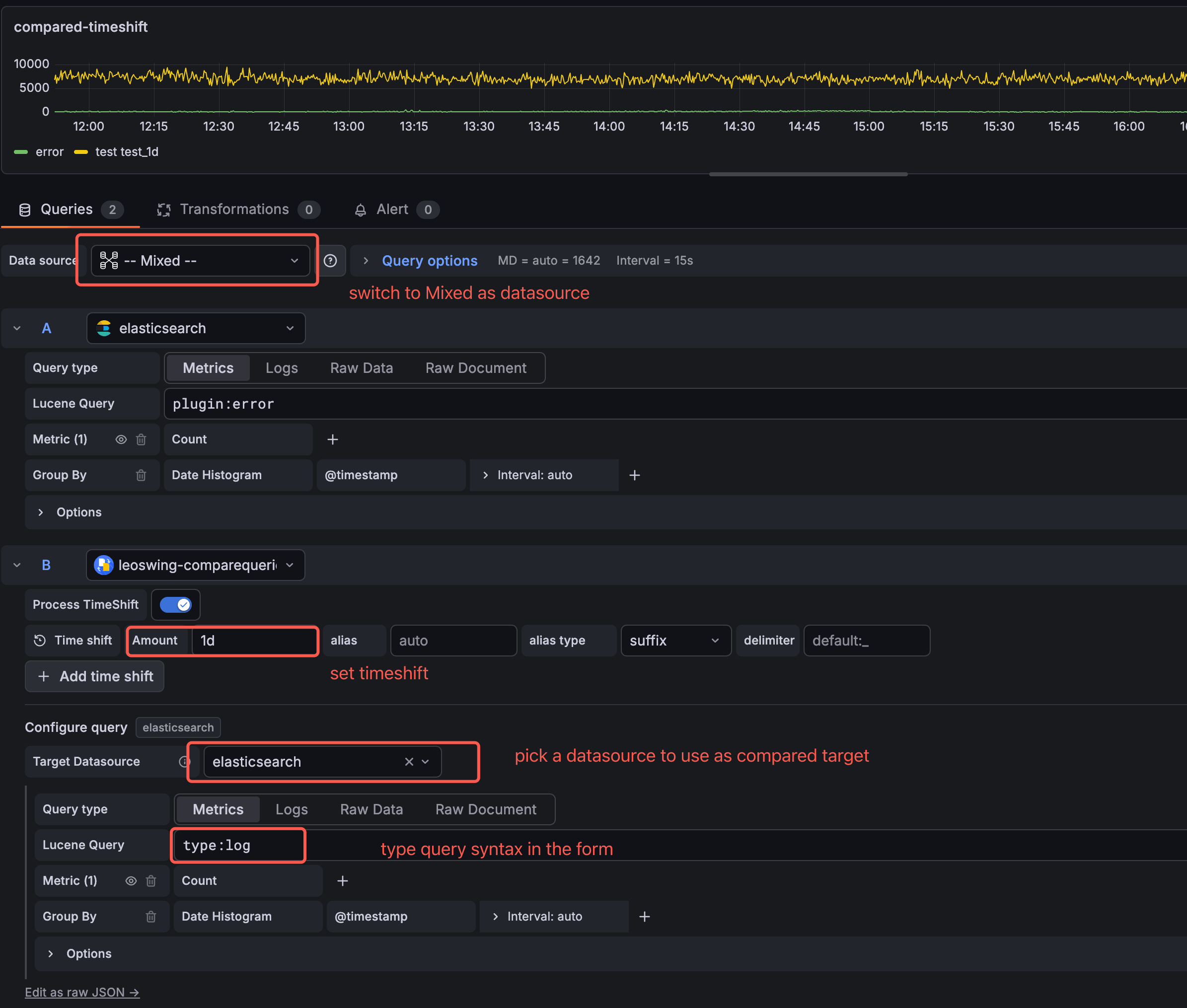Toggle visibility of query A Metric (1)
Image resolution: width=1187 pixels, height=1008 pixels.
121,439
